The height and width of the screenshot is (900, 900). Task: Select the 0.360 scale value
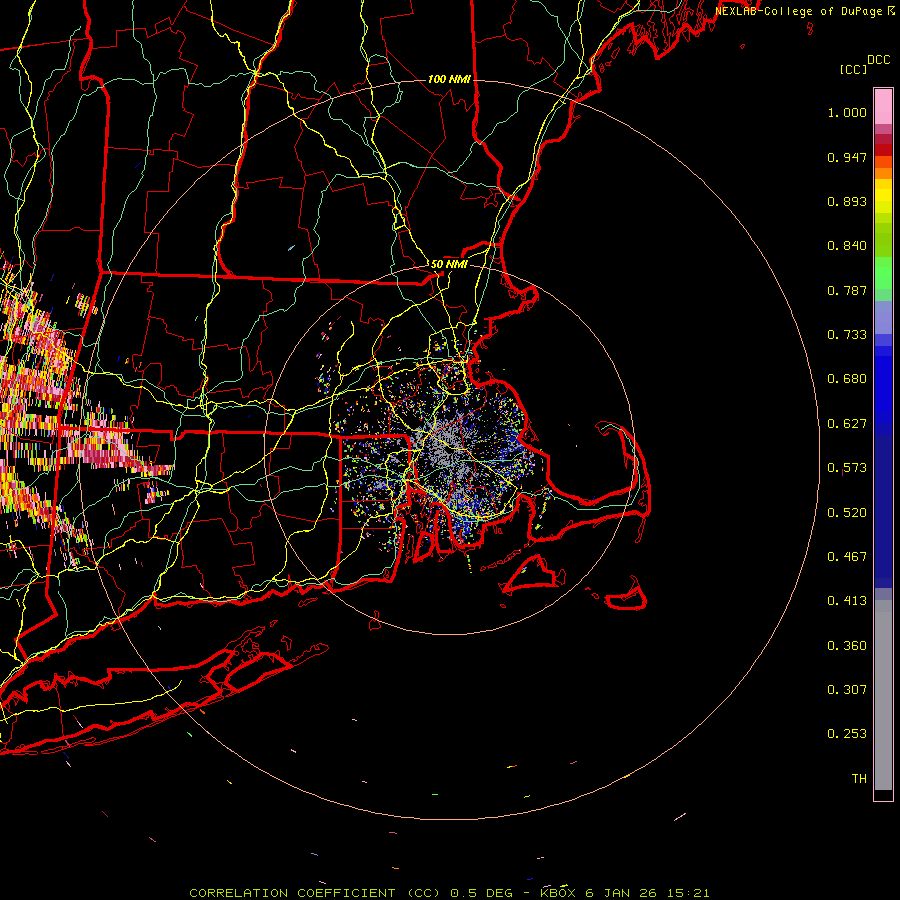(847, 646)
